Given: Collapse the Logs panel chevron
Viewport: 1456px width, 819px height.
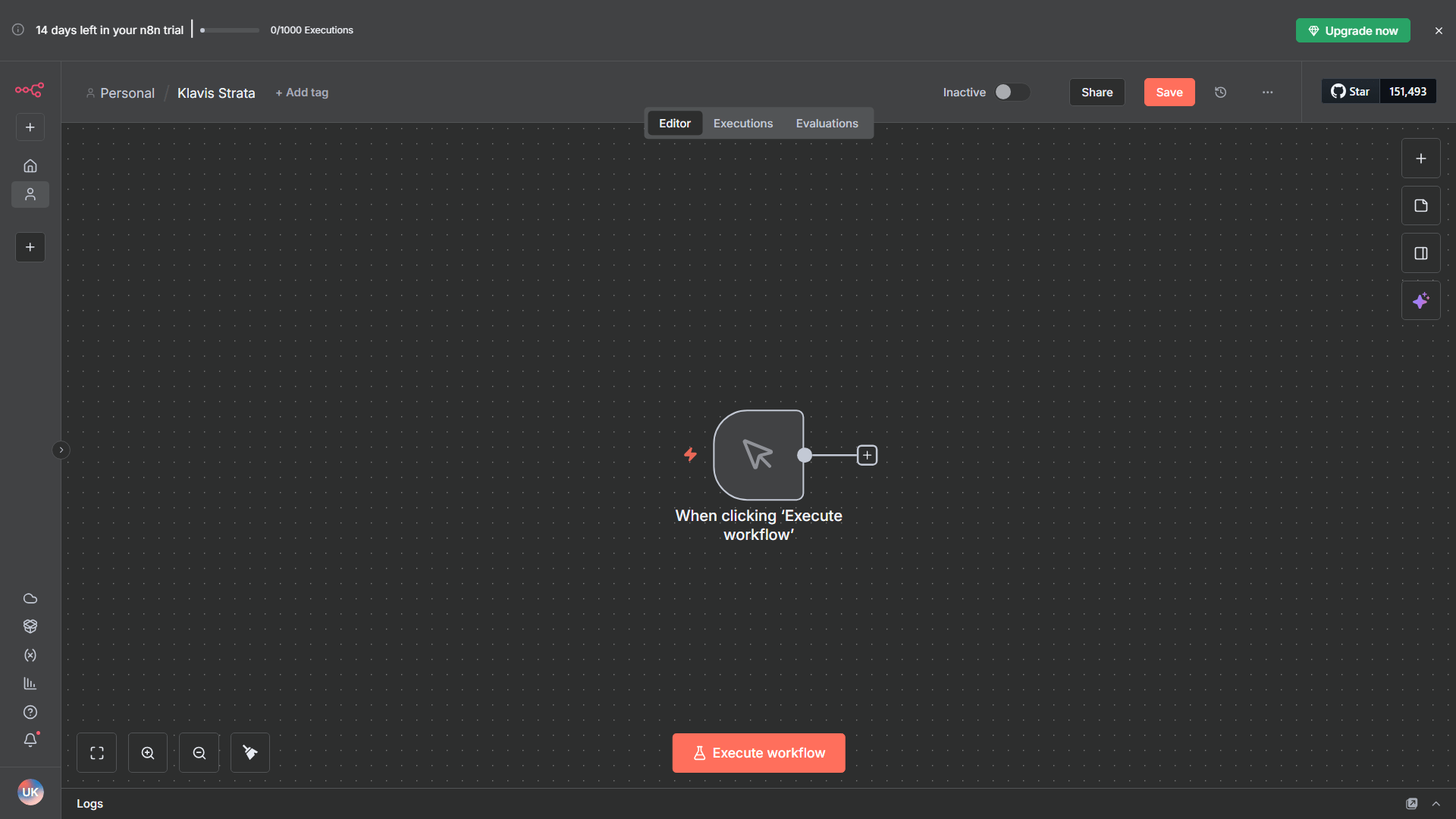Looking at the screenshot, I should click(1437, 803).
